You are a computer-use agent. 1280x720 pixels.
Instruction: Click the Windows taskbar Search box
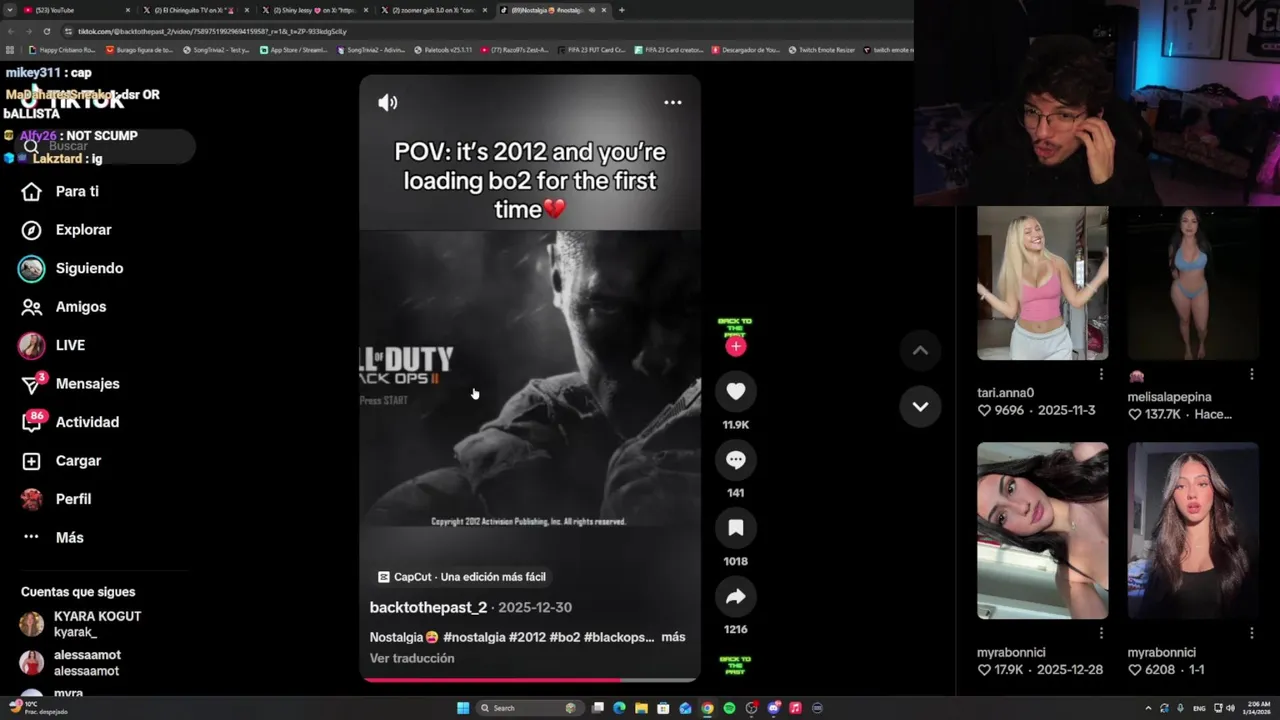coord(528,708)
